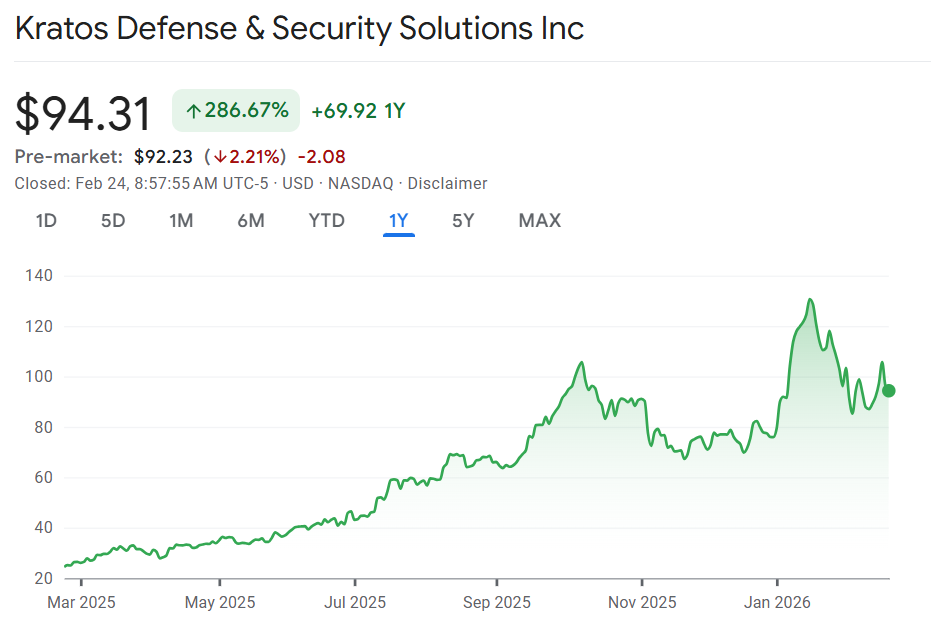
Task: Show the MAX range chart
Action: click(x=540, y=221)
